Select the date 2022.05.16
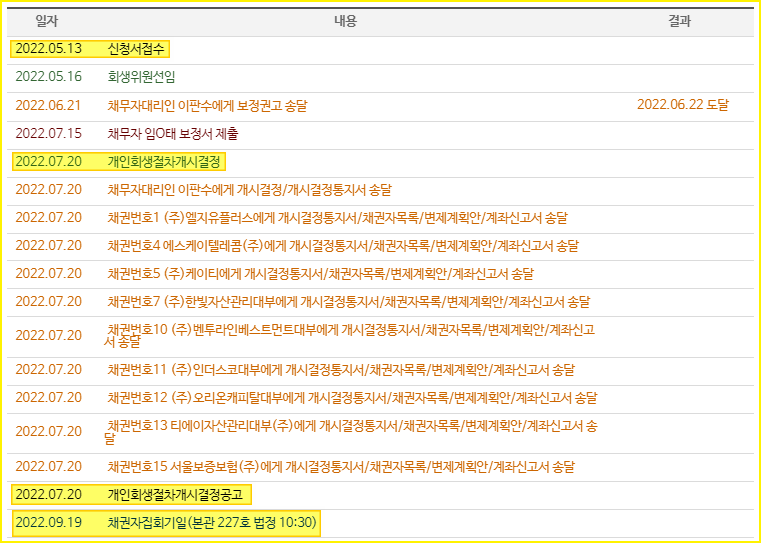This screenshot has height=543, width=761. (49, 77)
